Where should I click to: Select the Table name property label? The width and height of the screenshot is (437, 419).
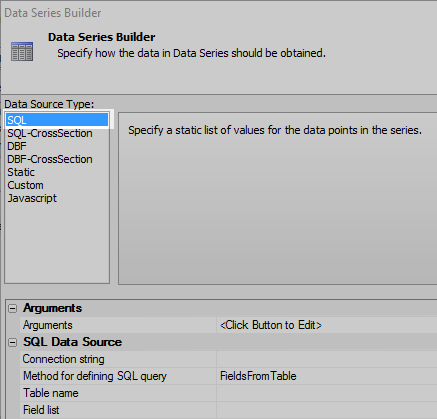point(51,393)
